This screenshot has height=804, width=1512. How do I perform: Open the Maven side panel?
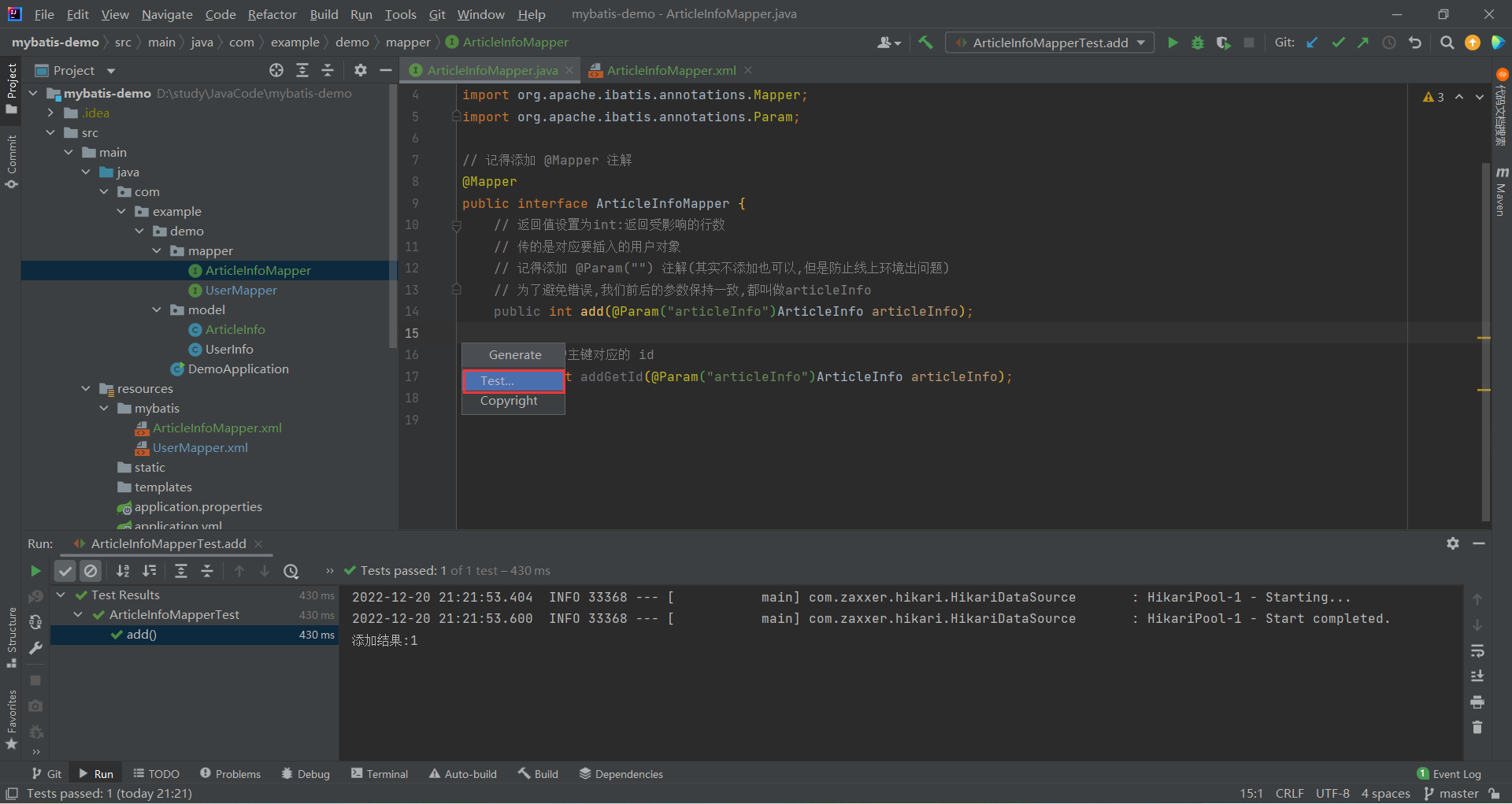coord(1501,191)
